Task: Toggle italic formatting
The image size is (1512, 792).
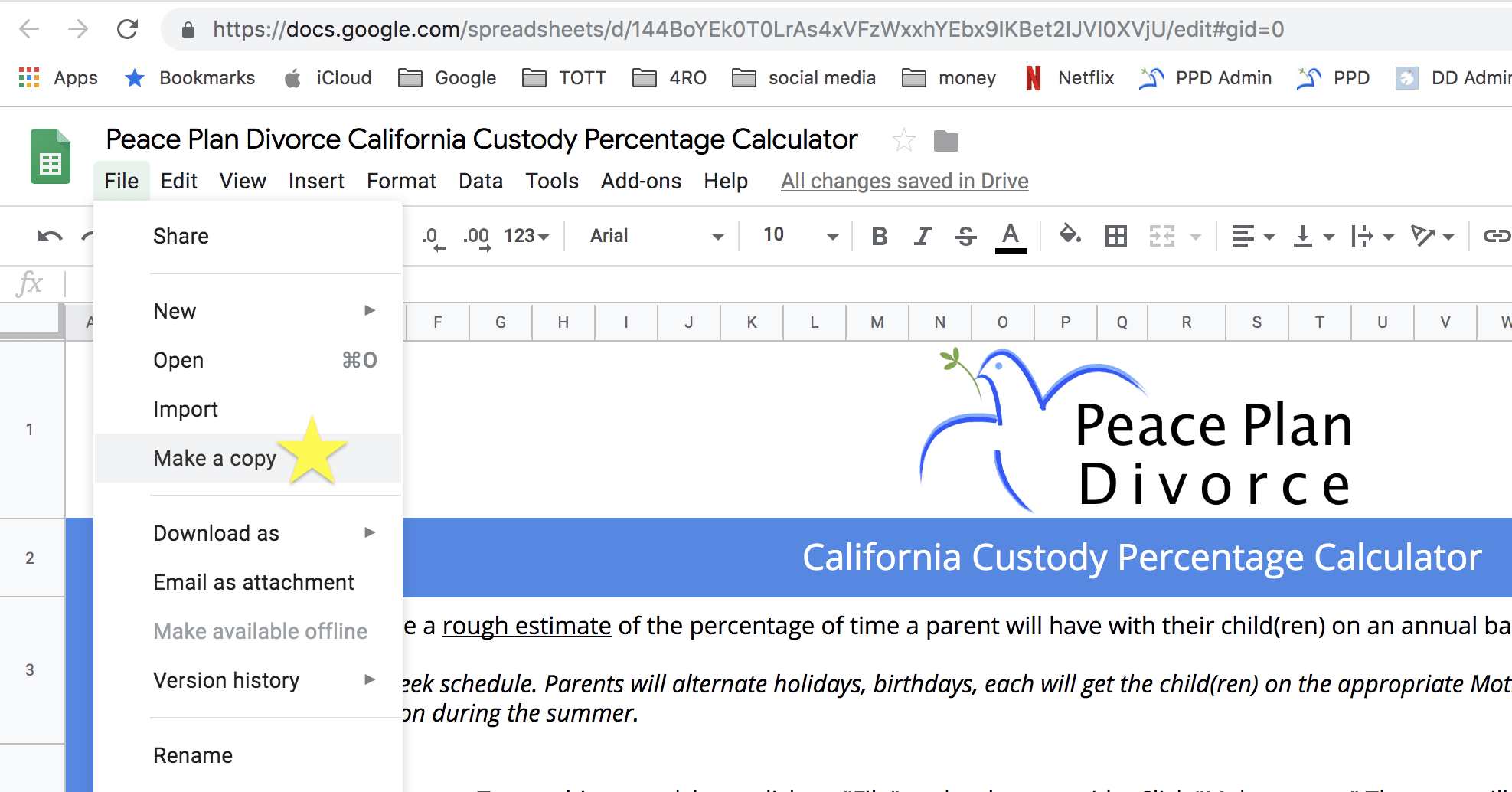Action: coord(923,236)
